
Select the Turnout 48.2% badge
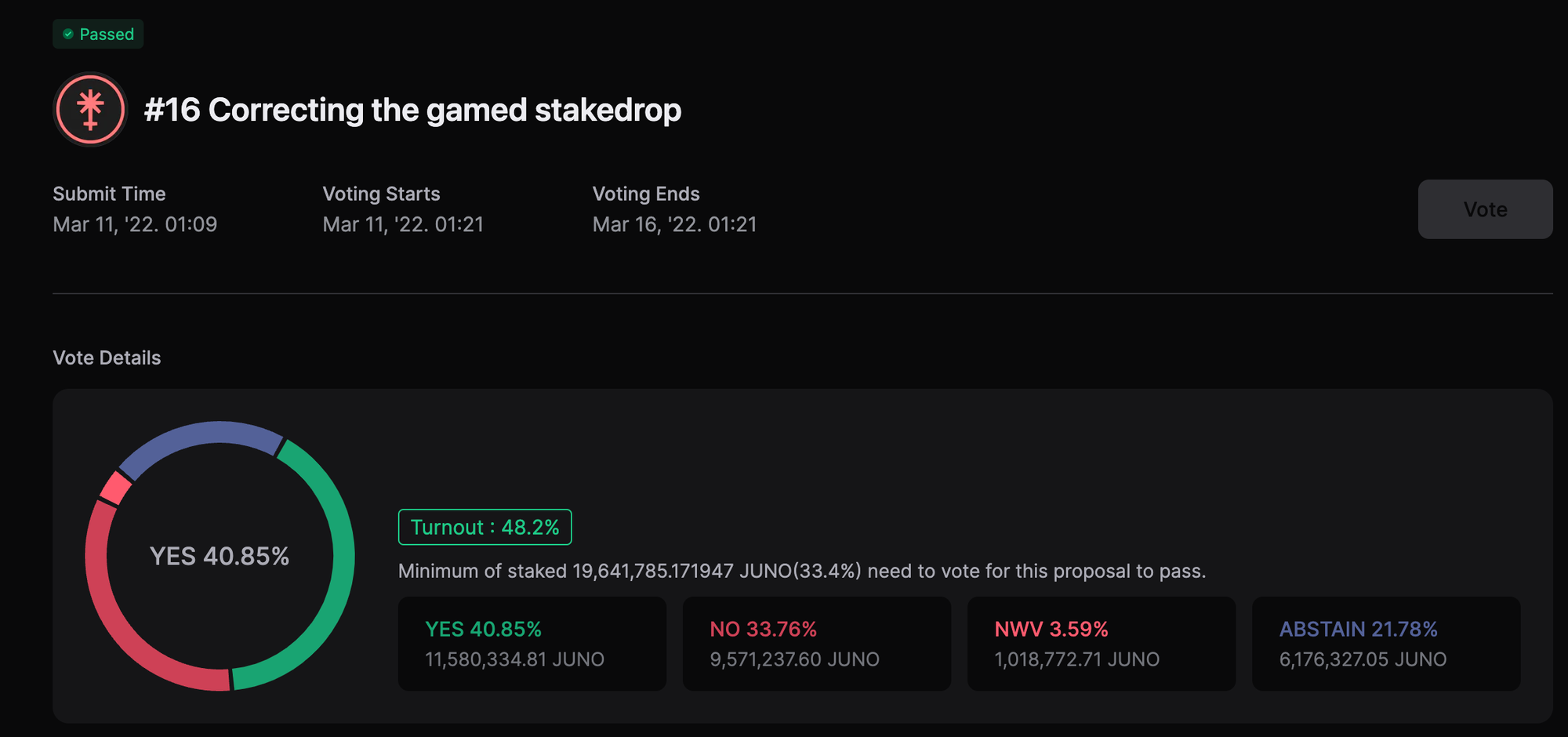click(x=485, y=527)
